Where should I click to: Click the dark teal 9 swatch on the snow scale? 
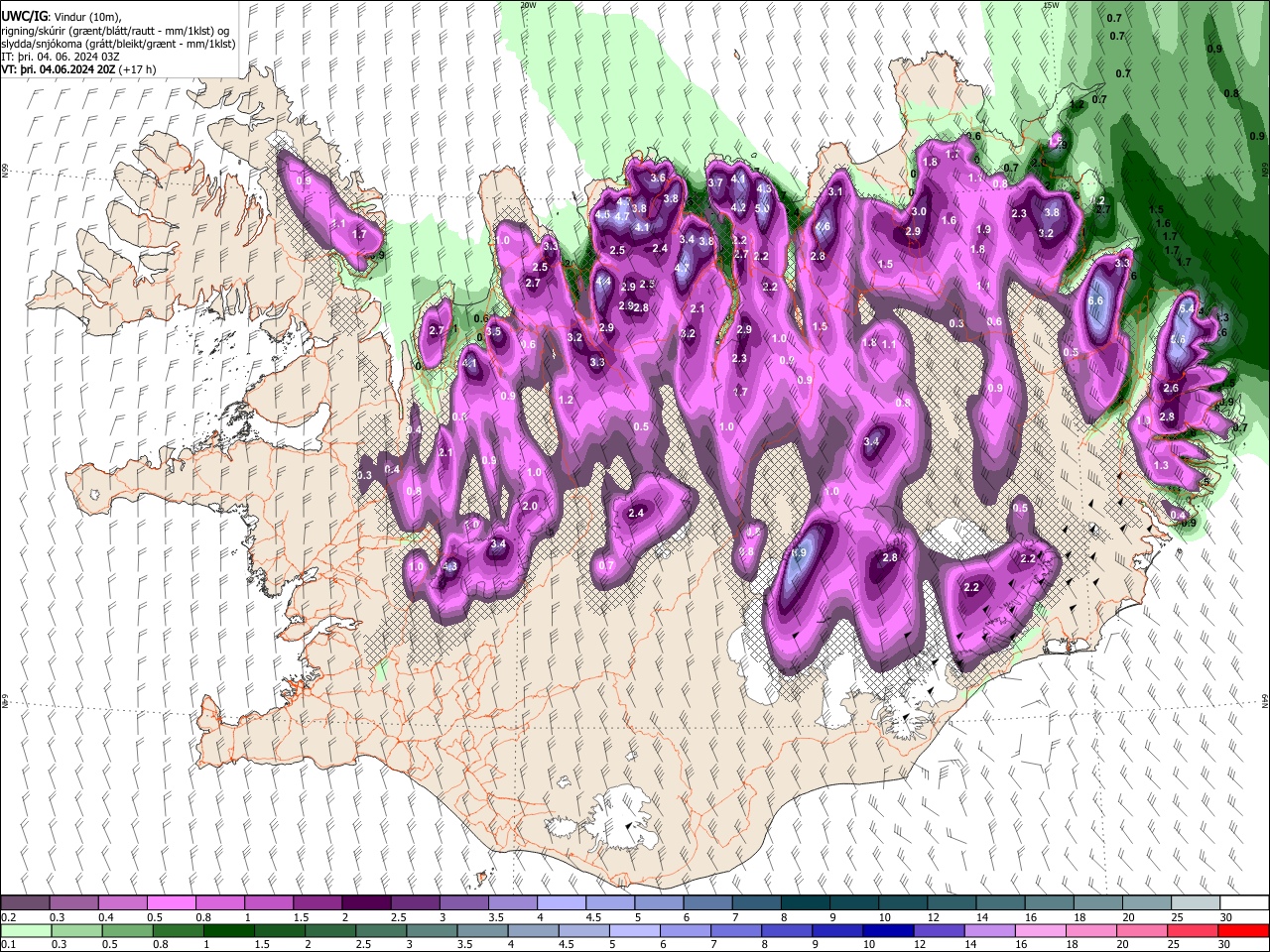pyautogui.click(x=853, y=903)
